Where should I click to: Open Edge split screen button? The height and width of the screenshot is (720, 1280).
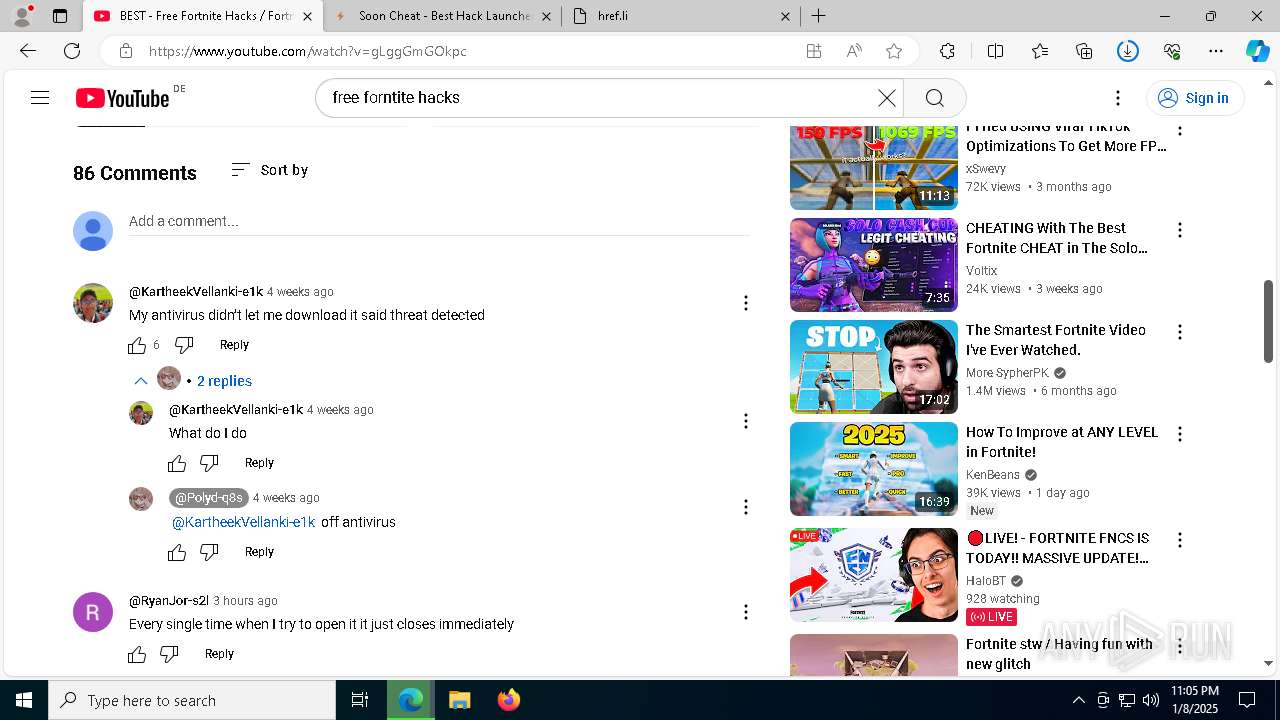point(995,51)
